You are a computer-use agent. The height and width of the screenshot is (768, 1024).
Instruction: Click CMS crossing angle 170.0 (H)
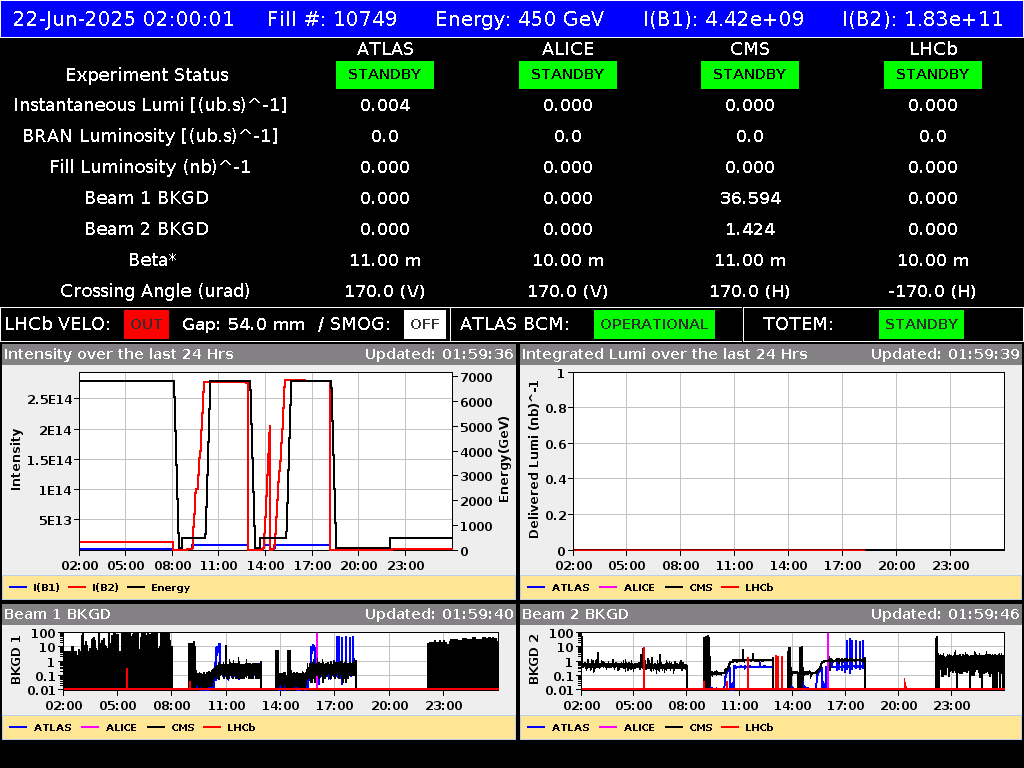(750, 291)
